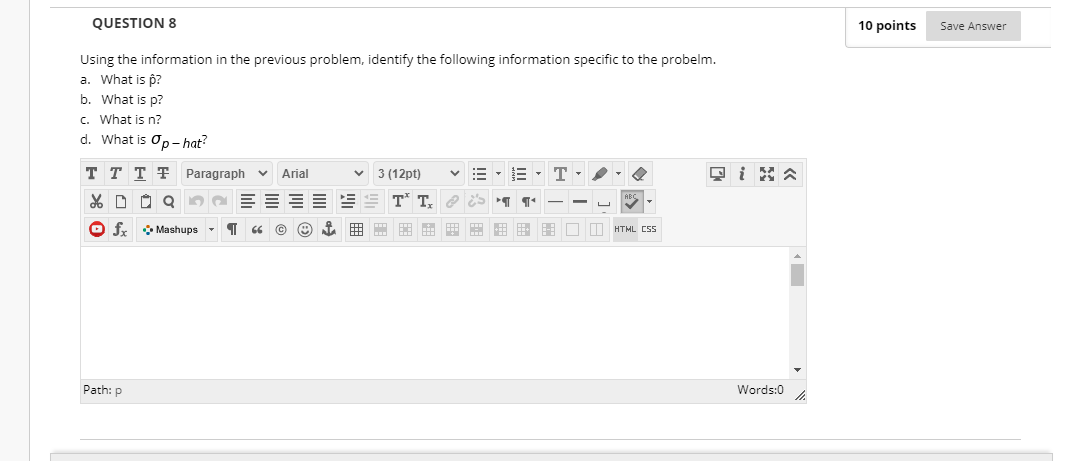Toggle show nonprinting paragraph characters

232,230
